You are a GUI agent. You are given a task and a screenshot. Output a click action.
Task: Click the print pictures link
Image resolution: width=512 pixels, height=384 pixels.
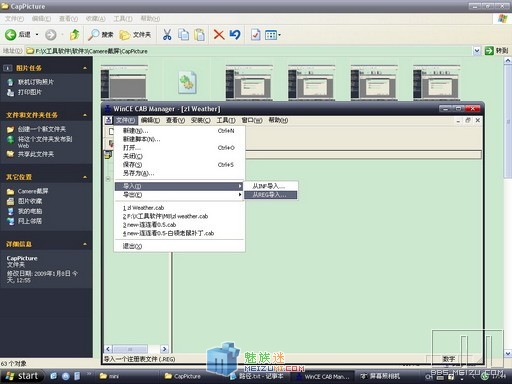(30, 92)
